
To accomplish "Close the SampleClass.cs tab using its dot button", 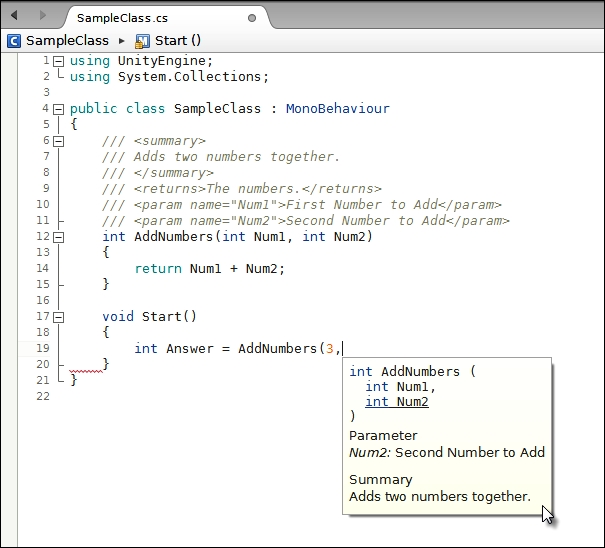I will (251, 18).
